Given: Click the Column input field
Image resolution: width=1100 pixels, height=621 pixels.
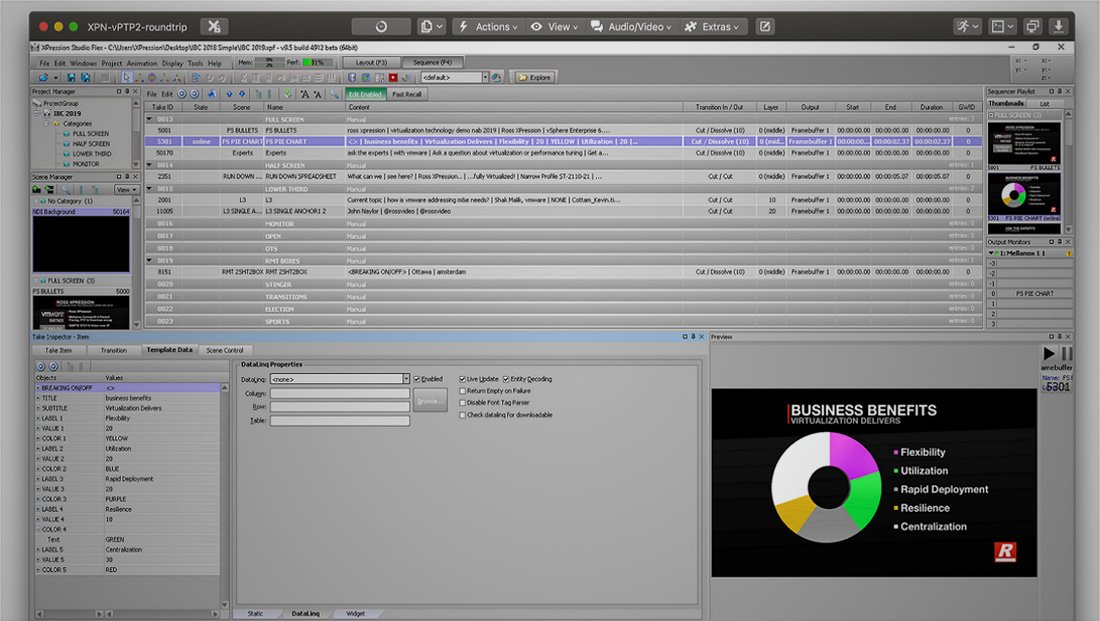Looking at the screenshot, I should pos(340,394).
